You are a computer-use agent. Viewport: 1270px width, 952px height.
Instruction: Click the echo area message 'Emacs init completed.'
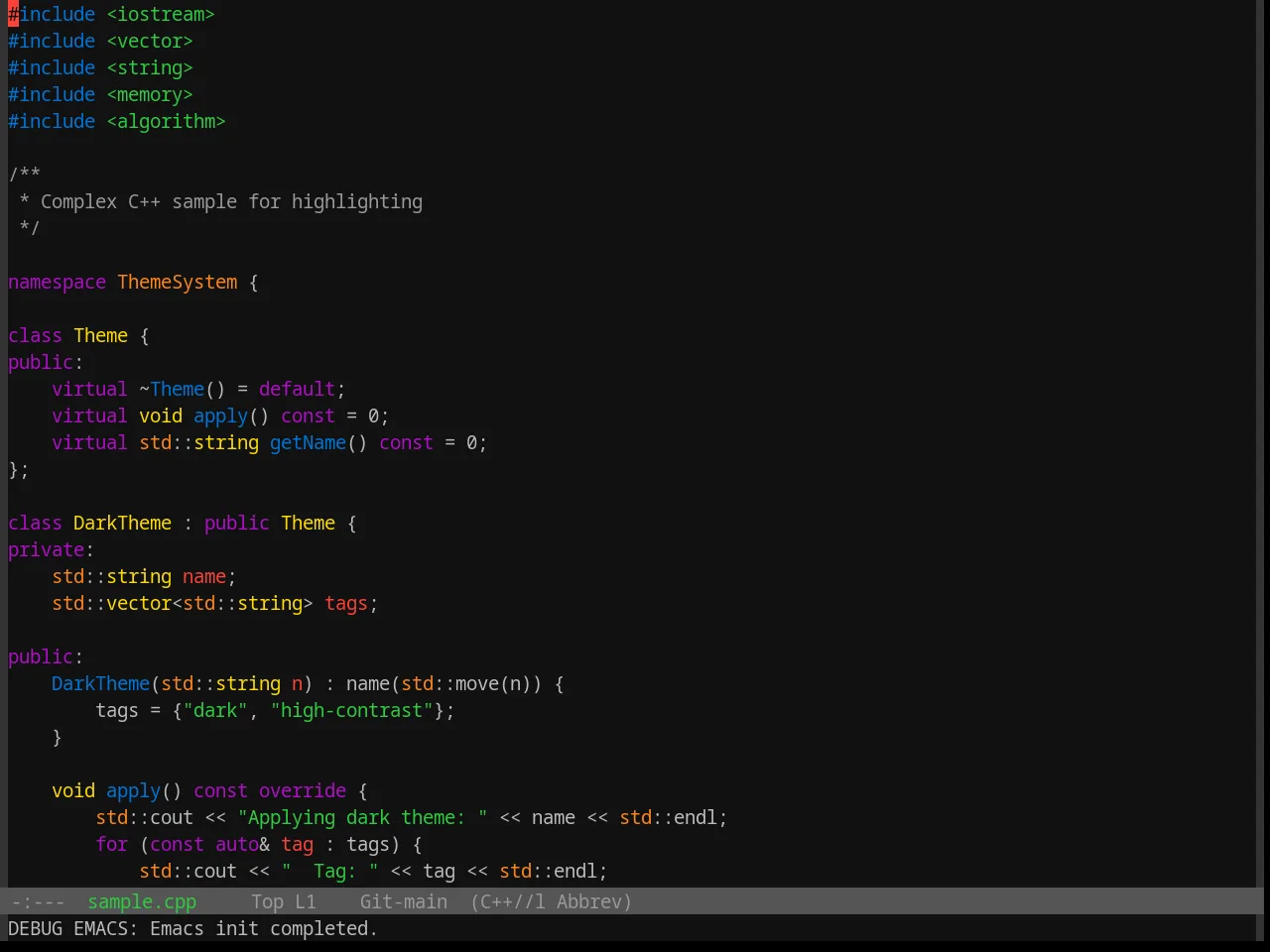(263, 928)
